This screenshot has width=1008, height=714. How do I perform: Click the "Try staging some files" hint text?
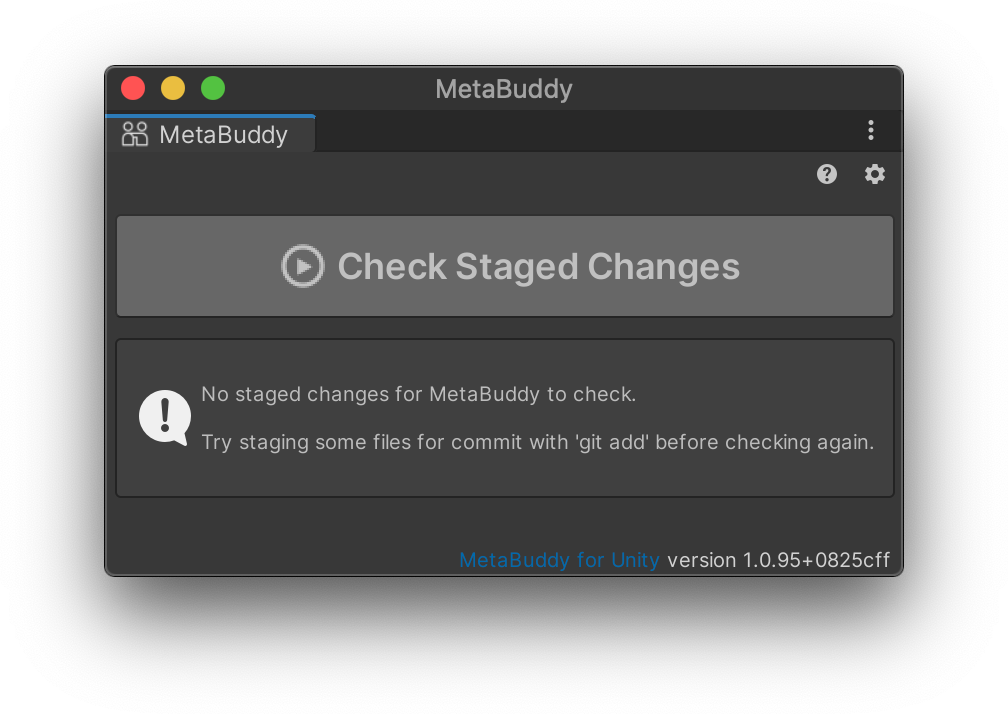coord(537,442)
